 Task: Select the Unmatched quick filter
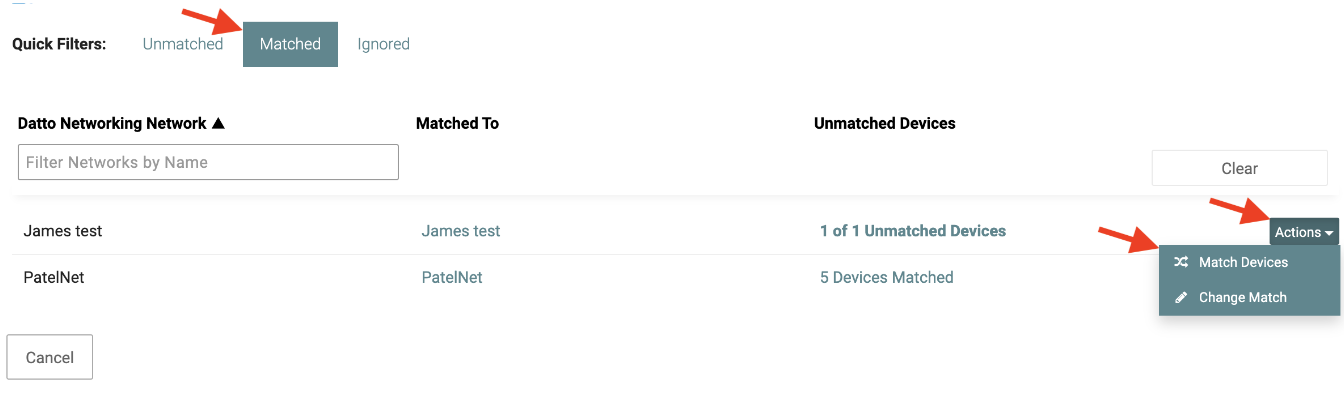[183, 44]
